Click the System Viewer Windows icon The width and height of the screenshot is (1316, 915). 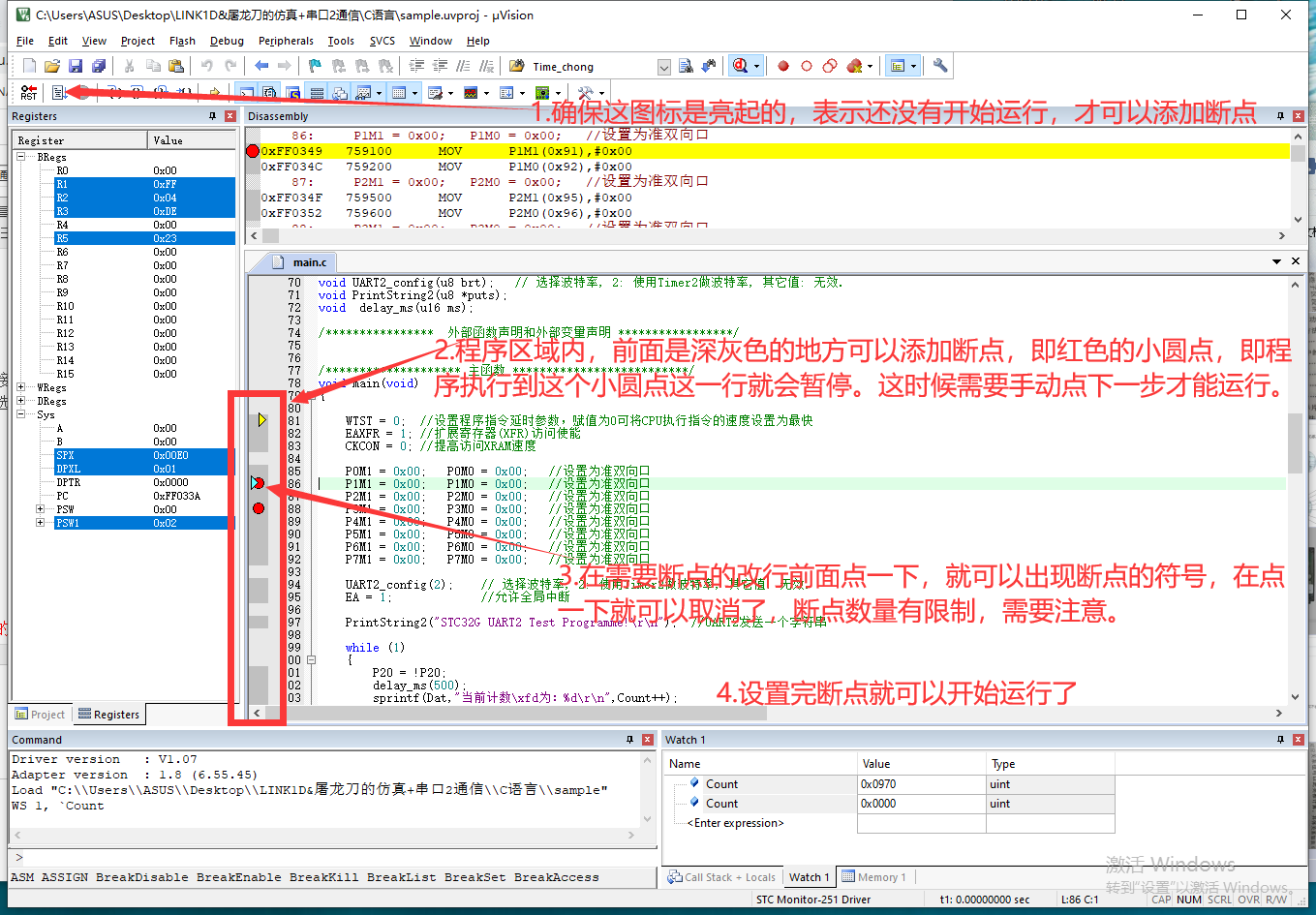click(x=542, y=93)
